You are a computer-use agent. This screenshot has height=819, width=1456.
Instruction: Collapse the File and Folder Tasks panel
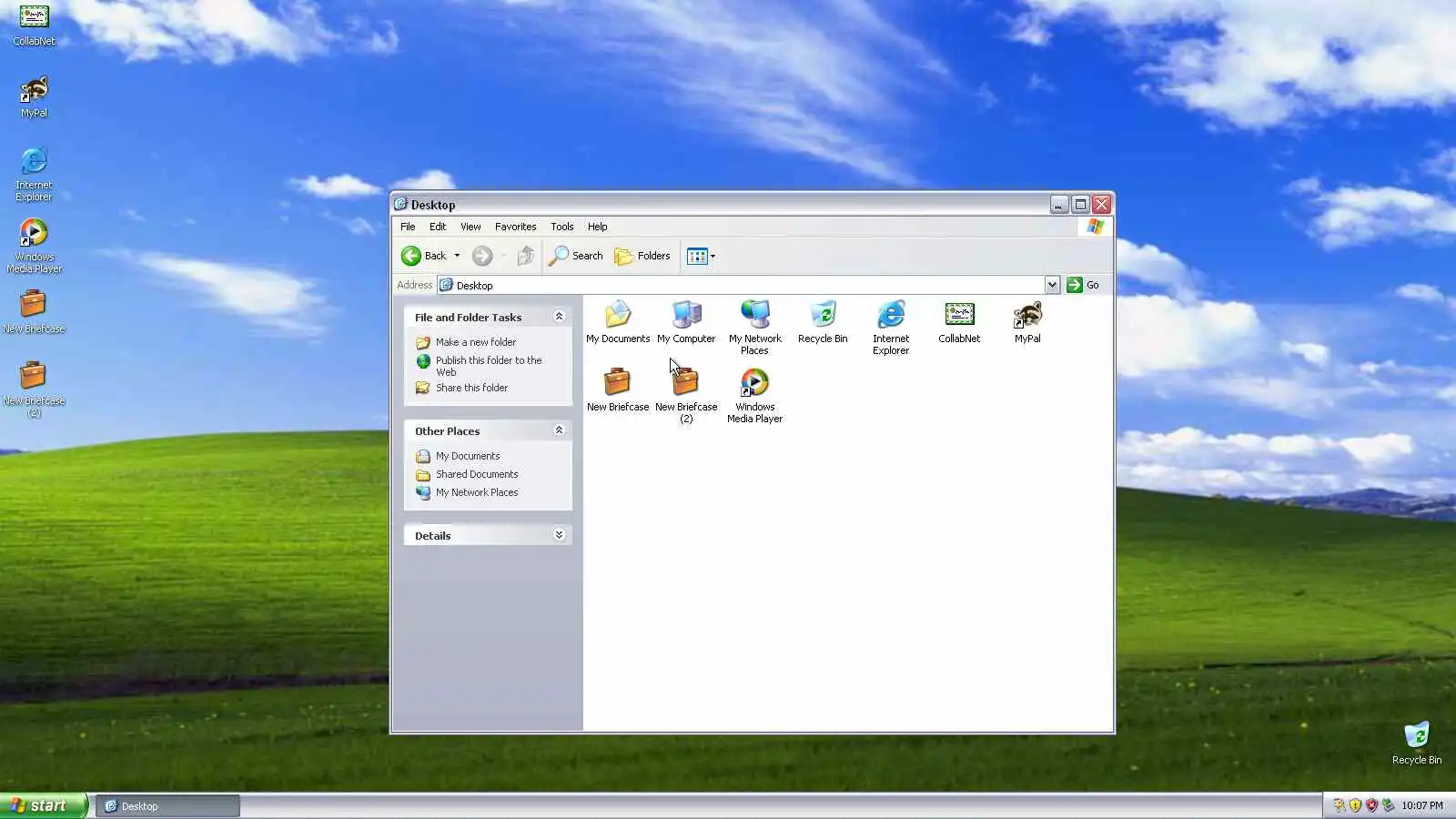[559, 317]
